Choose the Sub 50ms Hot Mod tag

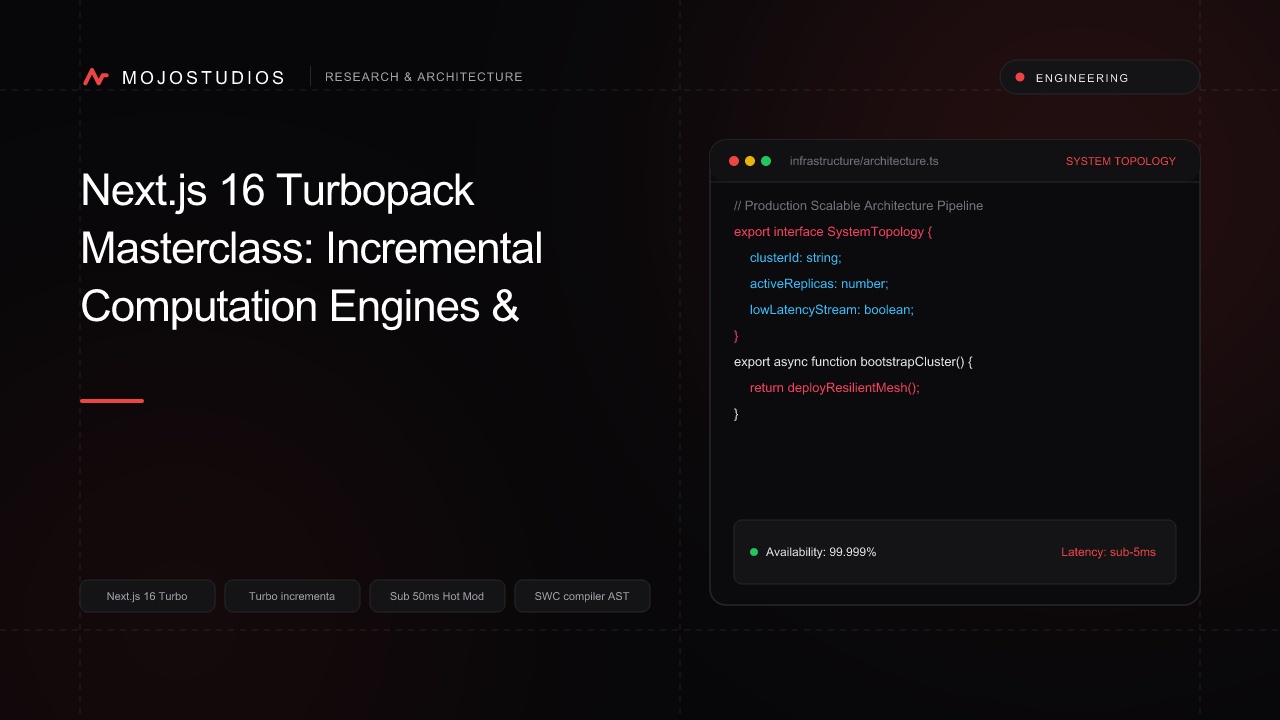pyautogui.click(x=437, y=596)
